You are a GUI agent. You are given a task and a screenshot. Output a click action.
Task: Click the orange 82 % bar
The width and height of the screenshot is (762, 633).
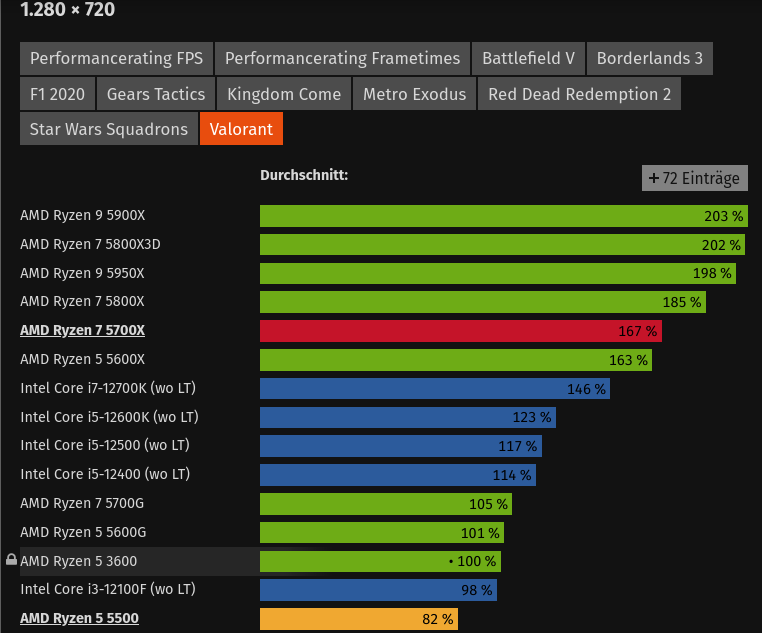[x=359, y=619]
